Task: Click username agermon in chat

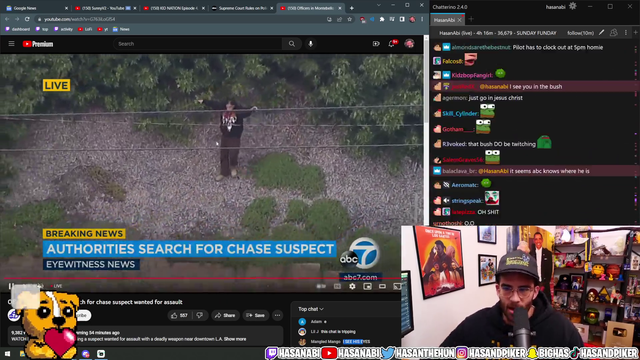Action: click(454, 98)
